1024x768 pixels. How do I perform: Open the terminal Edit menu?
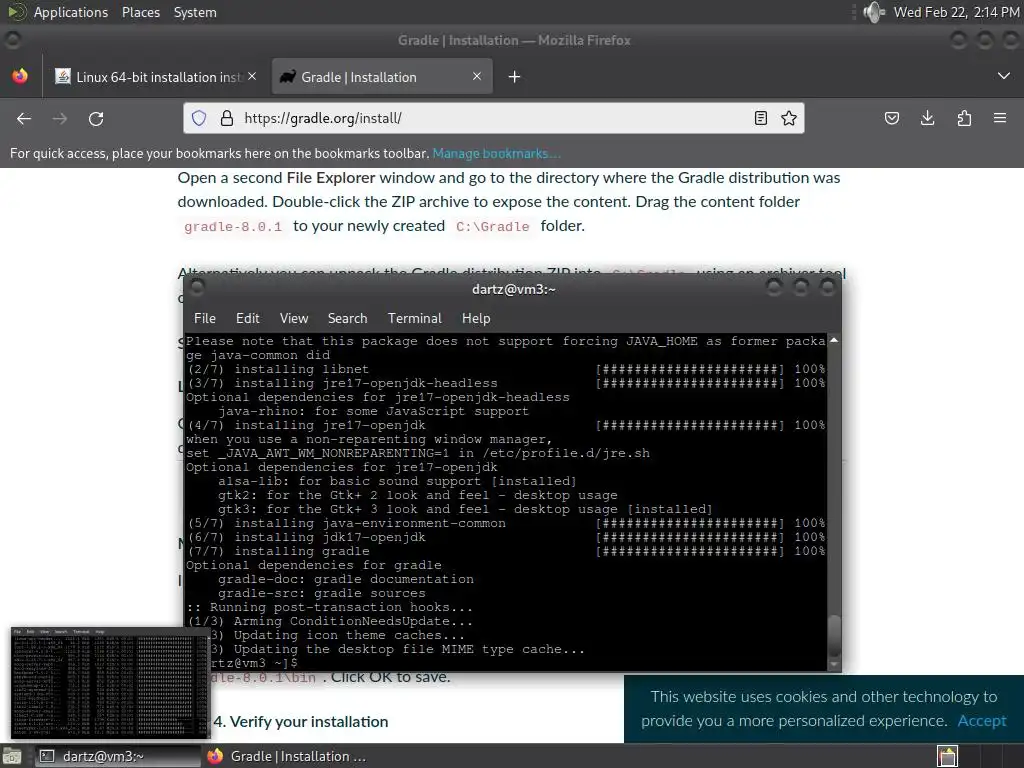click(248, 318)
